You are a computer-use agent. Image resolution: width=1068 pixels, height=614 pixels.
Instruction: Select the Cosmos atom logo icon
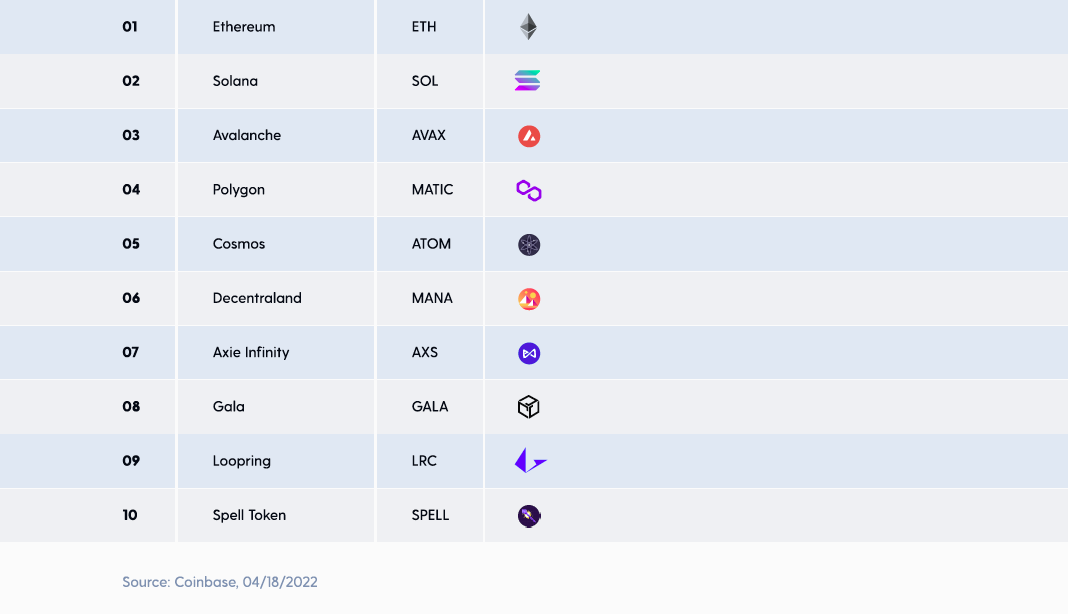point(529,244)
